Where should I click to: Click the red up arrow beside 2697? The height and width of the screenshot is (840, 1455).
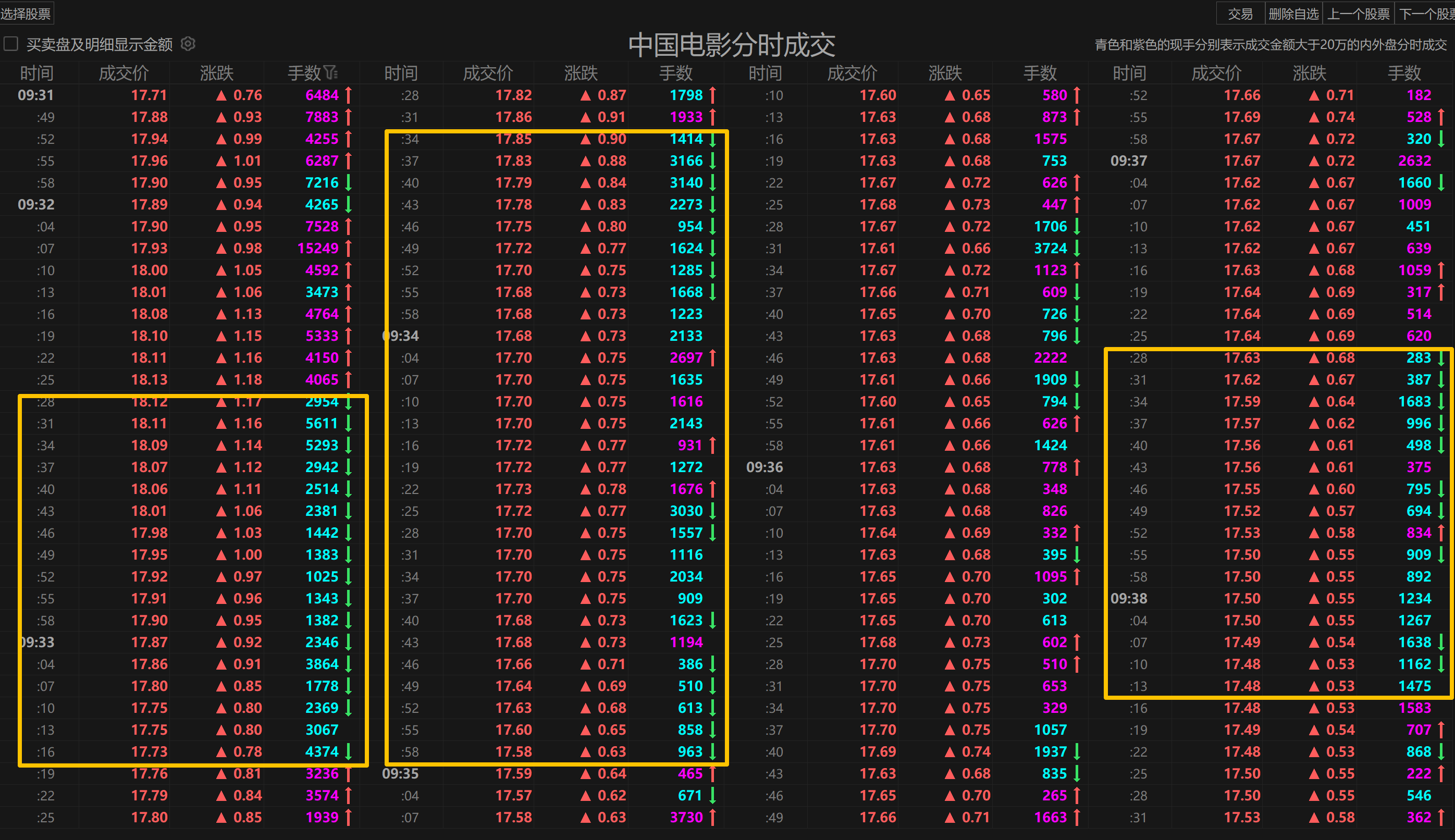coord(712,357)
